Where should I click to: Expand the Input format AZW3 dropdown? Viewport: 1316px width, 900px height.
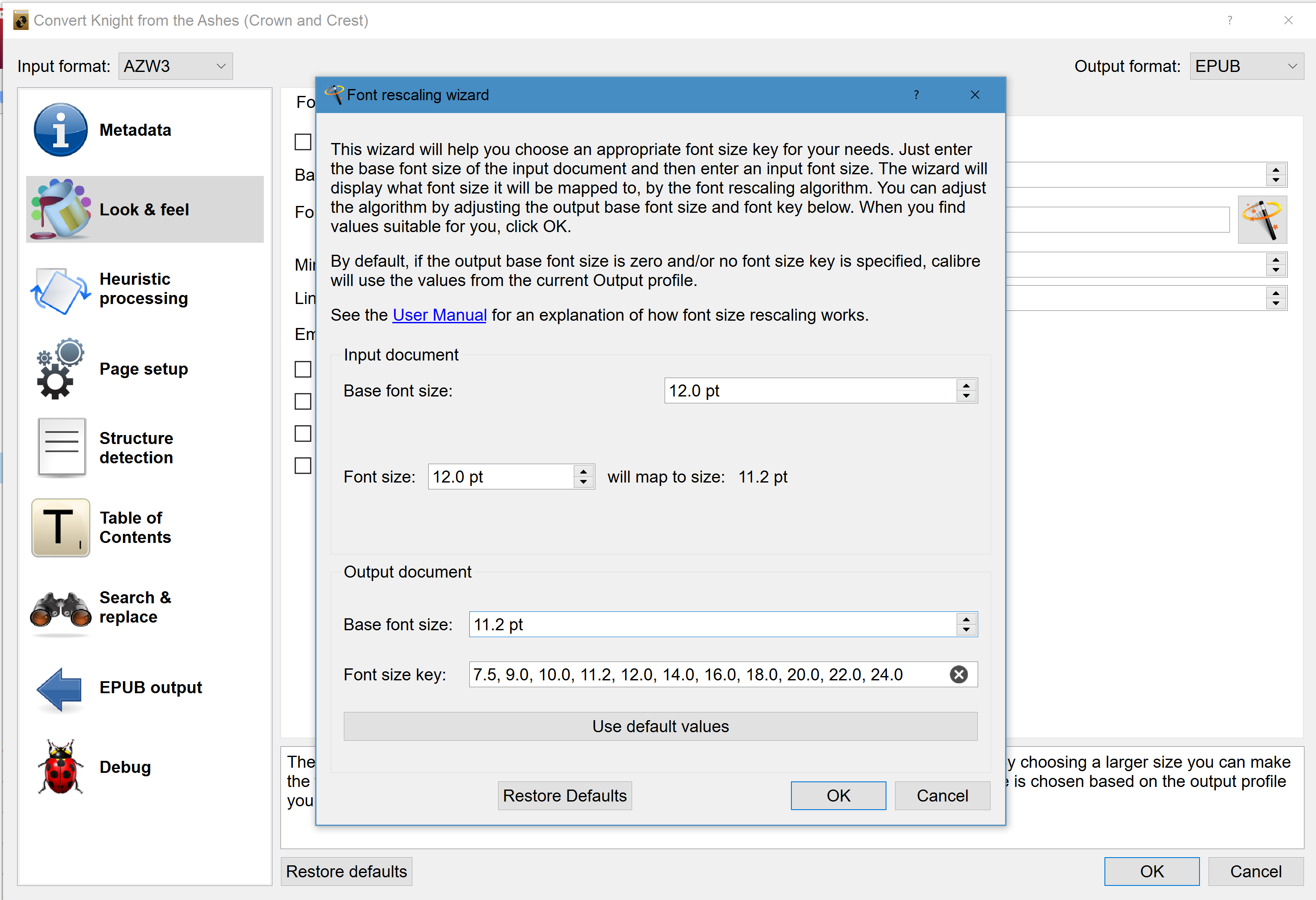(x=175, y=66)
